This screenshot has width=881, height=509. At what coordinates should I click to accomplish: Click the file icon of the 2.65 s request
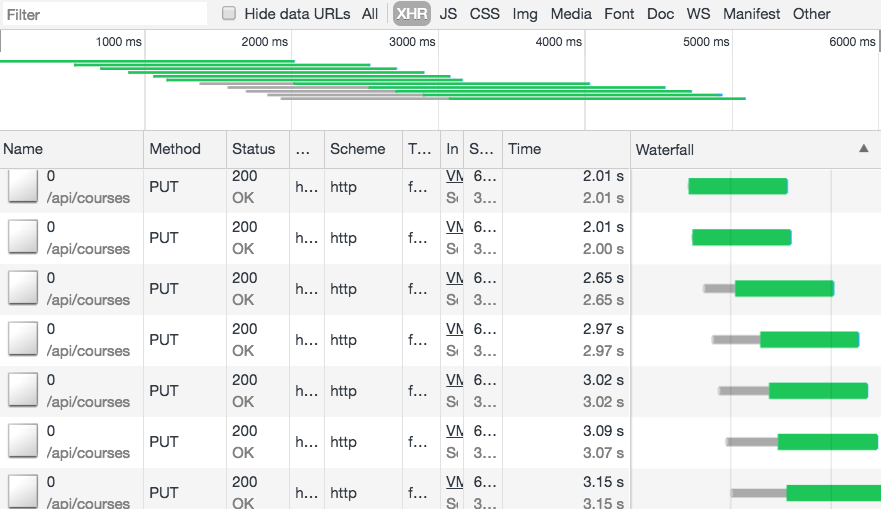point(22,288)
